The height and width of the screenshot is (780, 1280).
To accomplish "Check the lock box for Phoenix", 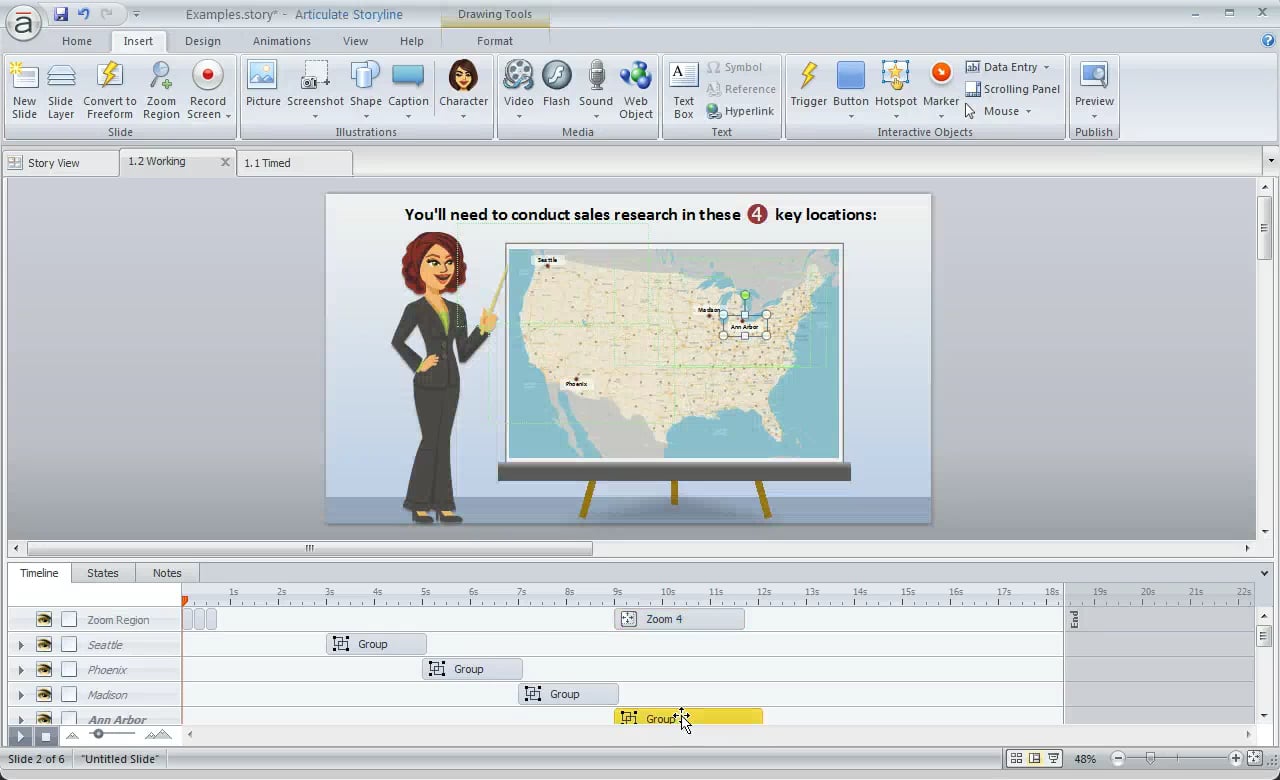I will coord(69,669).
